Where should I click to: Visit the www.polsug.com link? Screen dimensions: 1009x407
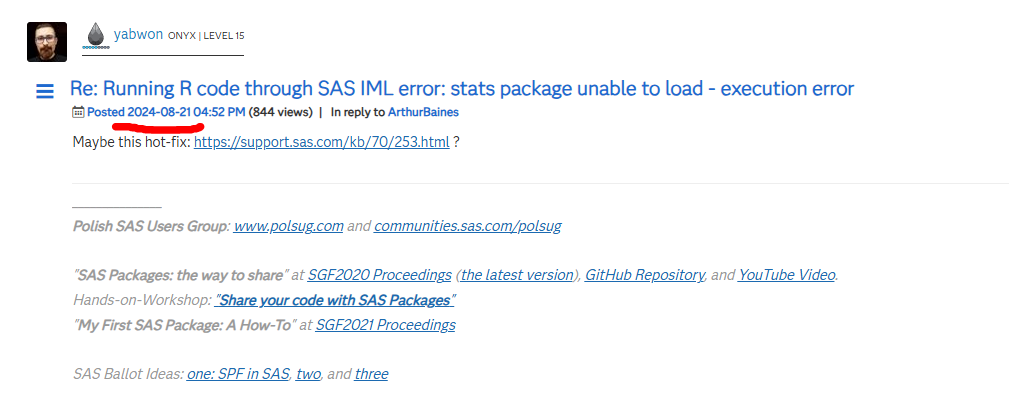coord(288,226)
